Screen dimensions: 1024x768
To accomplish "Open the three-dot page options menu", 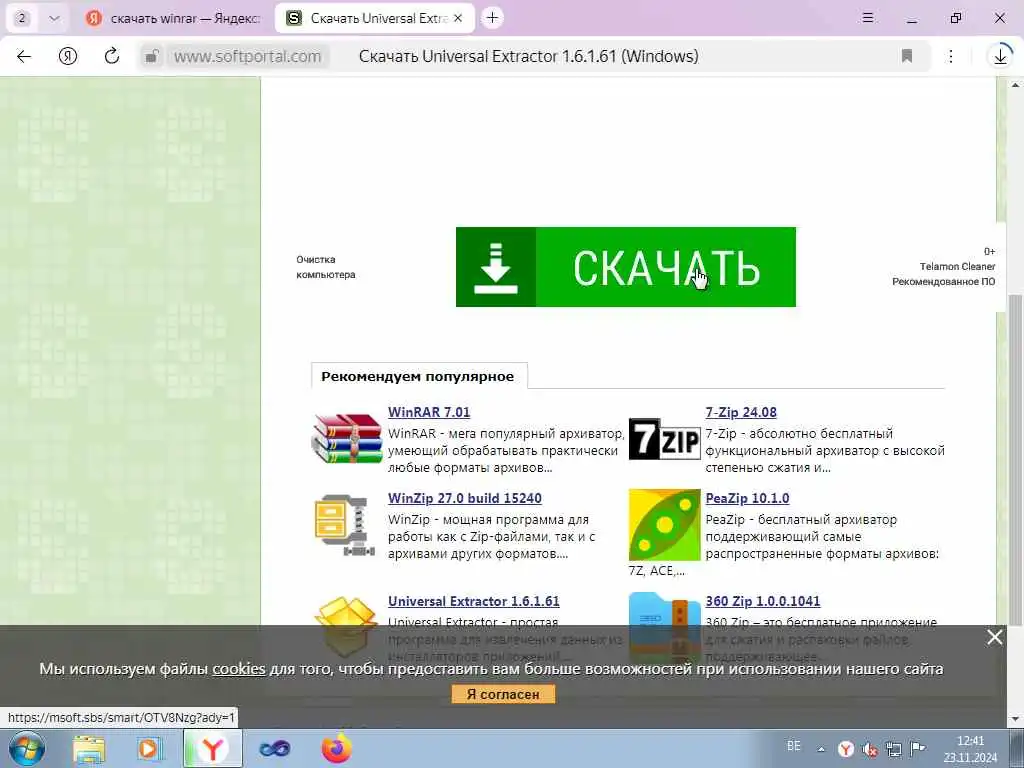I will 951,56.
